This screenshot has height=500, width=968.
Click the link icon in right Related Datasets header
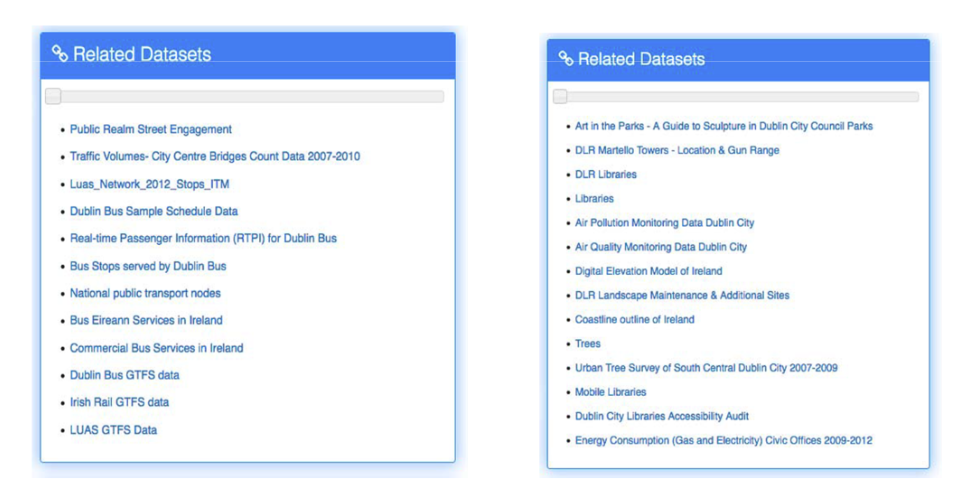tap(566, 59)
